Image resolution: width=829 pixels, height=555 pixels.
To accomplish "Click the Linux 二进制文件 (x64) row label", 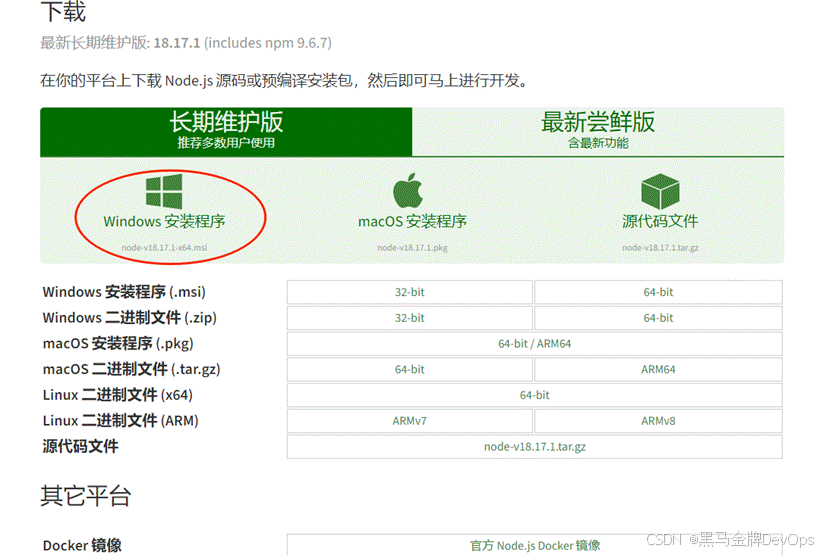I will point(117,395).
